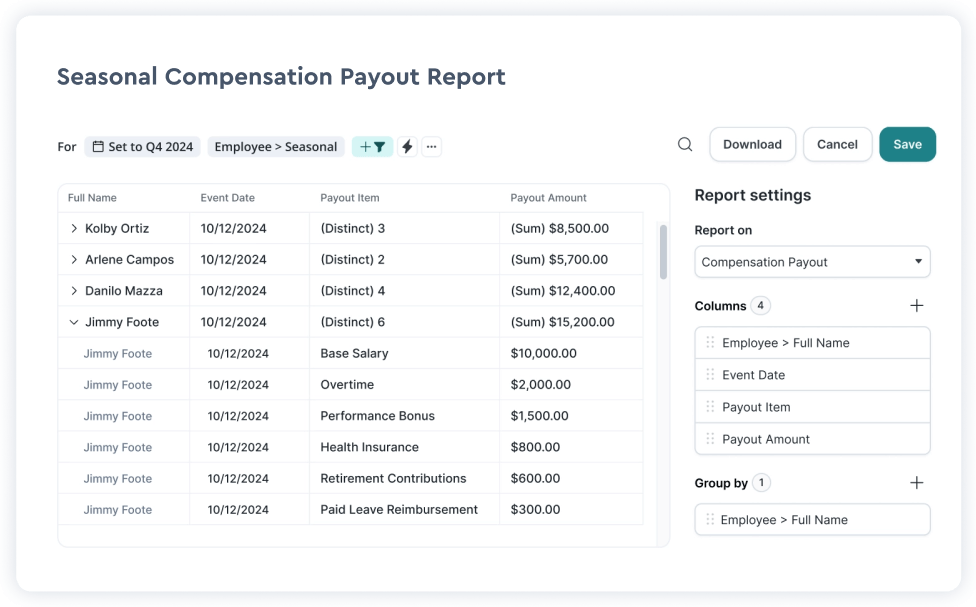
Task: Click the Set to Q4 2024 date filter
Action: pos(143,147)
